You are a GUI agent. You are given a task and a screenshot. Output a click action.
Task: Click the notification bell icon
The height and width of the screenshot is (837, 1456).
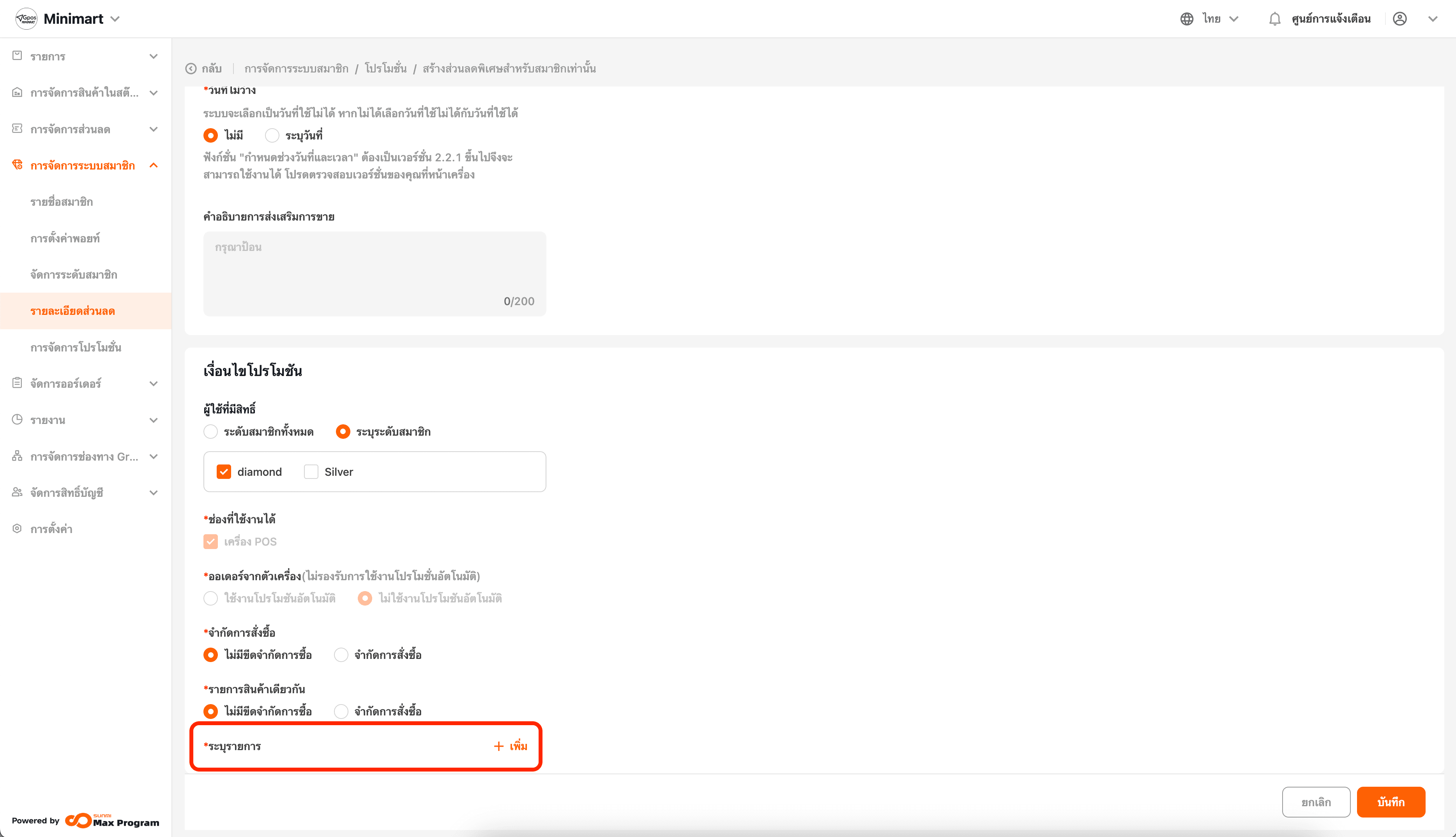(1274, 19)
